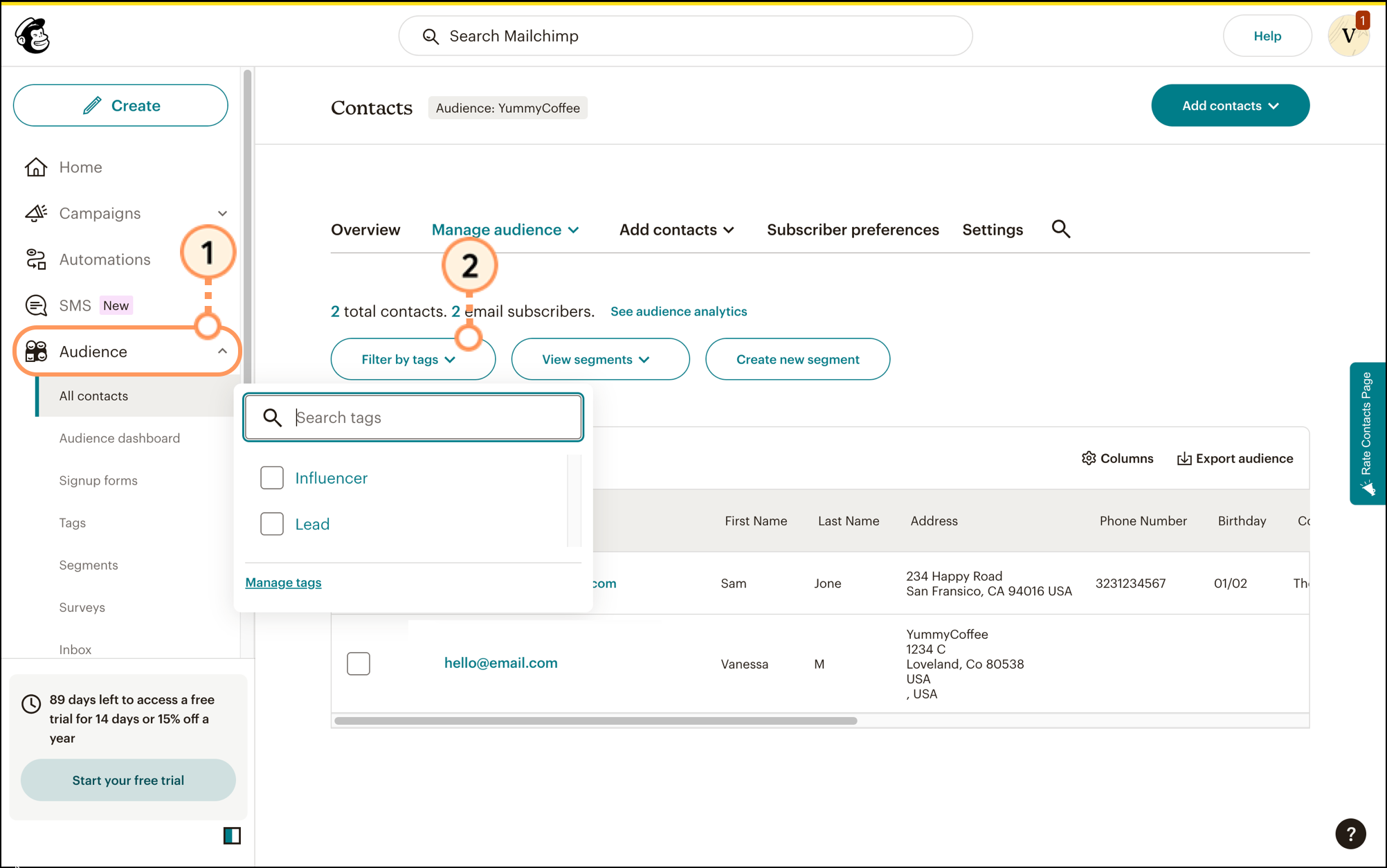Click the Columns button
Screen dimensions: 1387x868
coord(1117,458)
